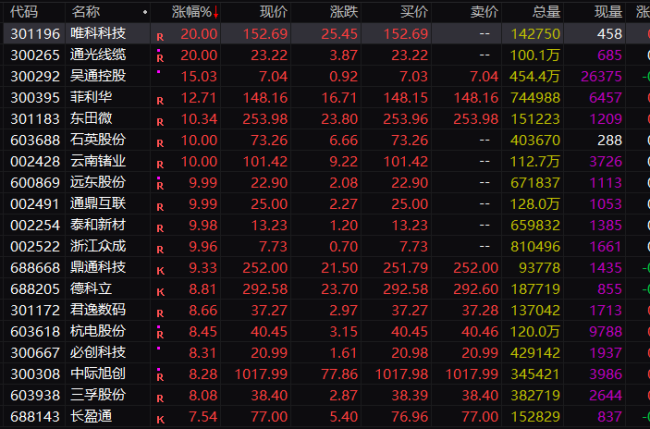Click current volume 9788
This screenshot has width=650, height=429.
click(606, 332)
